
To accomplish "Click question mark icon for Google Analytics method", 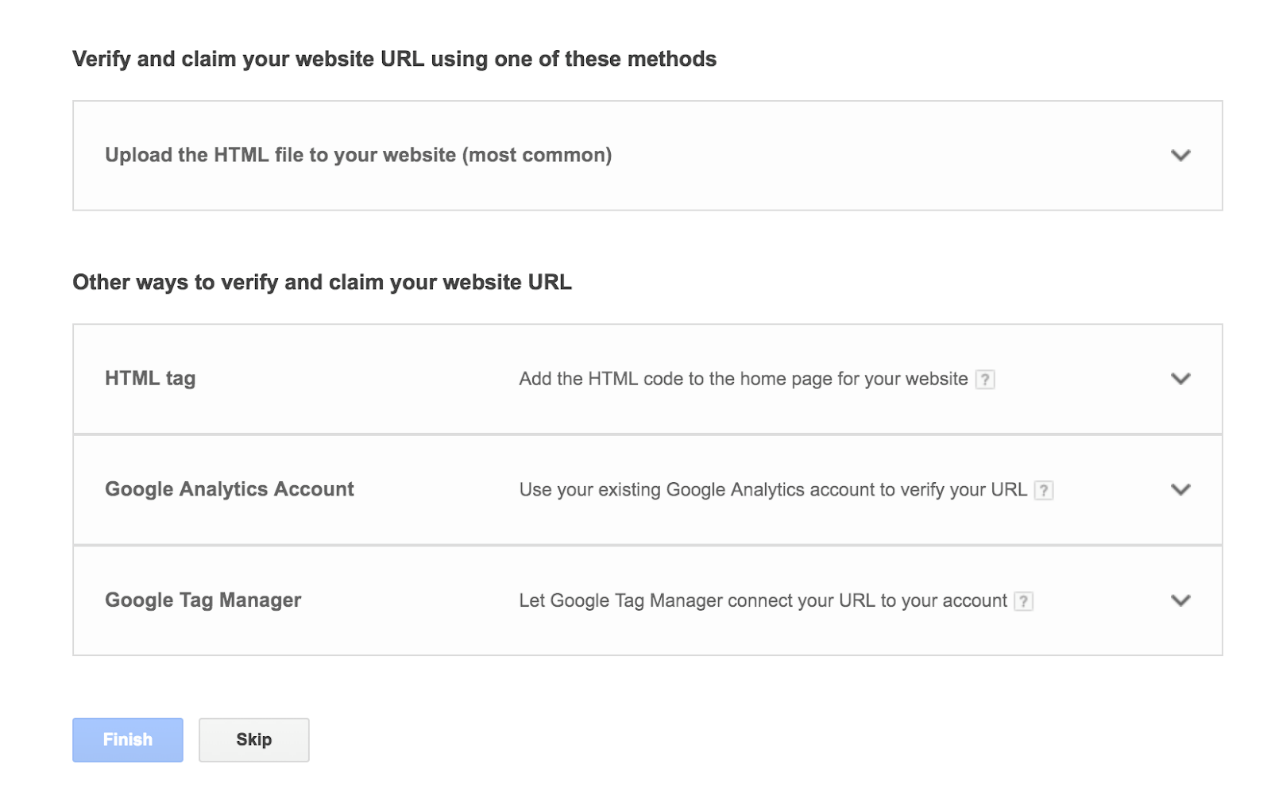I will (x=1044, y=491).
